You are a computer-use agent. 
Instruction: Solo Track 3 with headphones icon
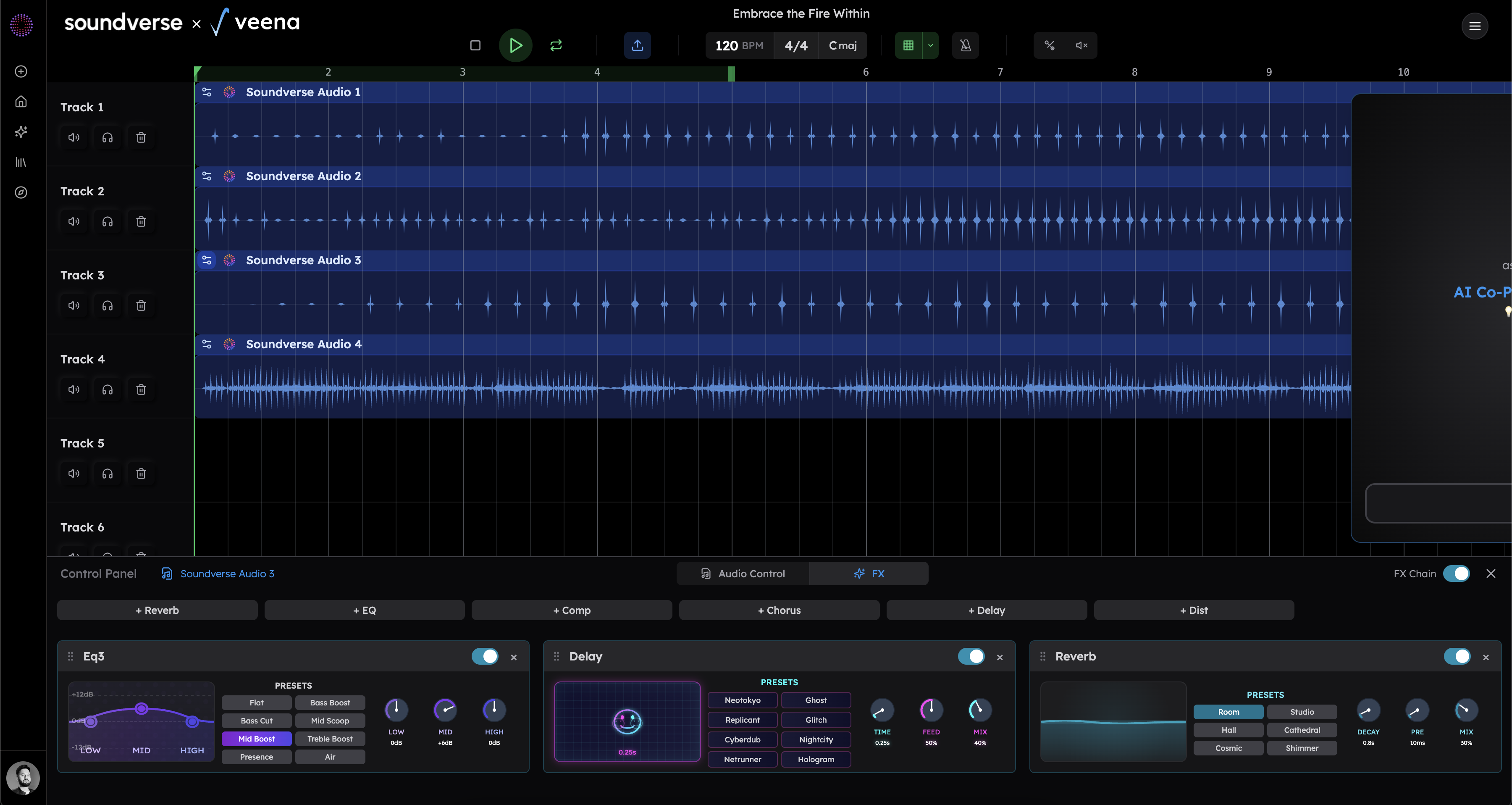point(108,305)
